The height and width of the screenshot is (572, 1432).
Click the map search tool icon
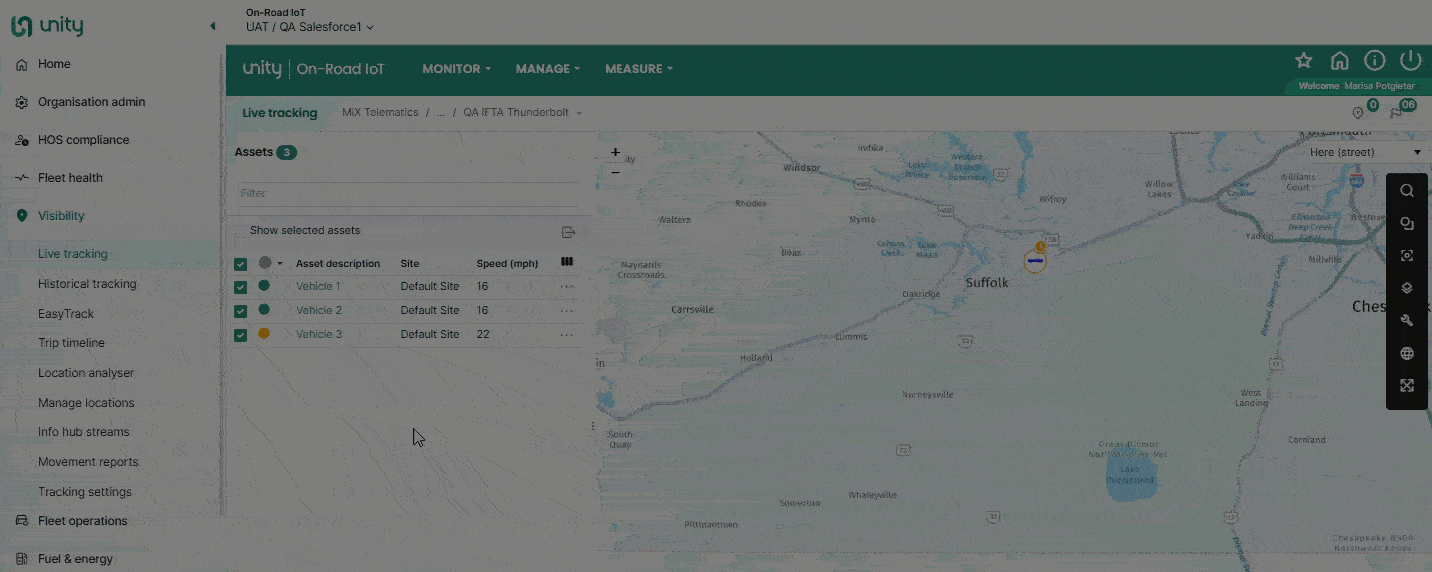coord(1407,191)
